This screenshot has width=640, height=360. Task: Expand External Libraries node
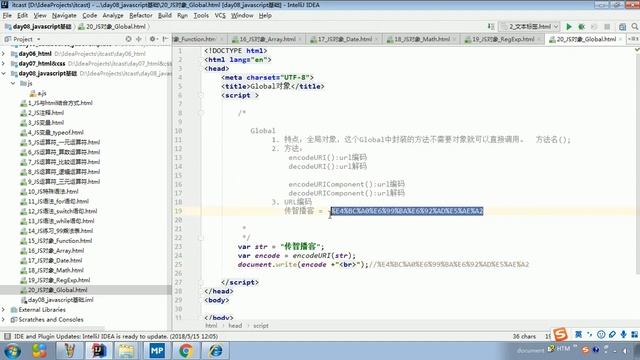4,309
